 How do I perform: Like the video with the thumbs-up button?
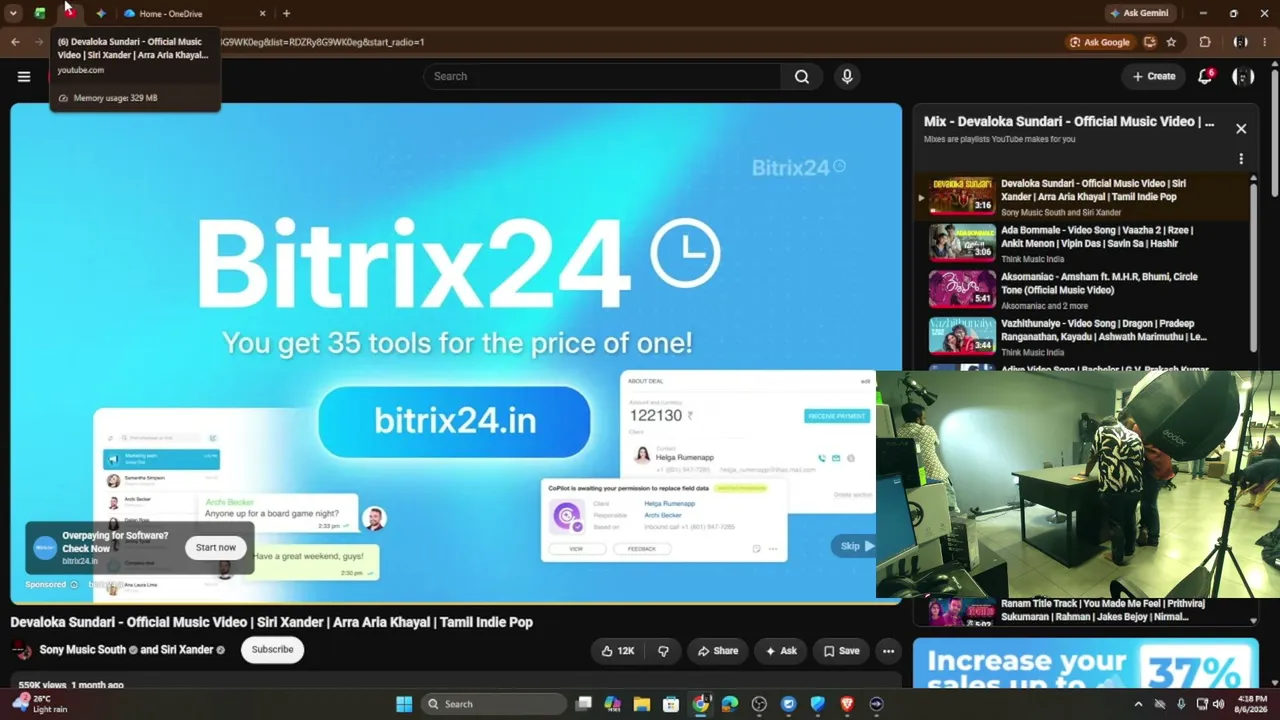(617, 651)
